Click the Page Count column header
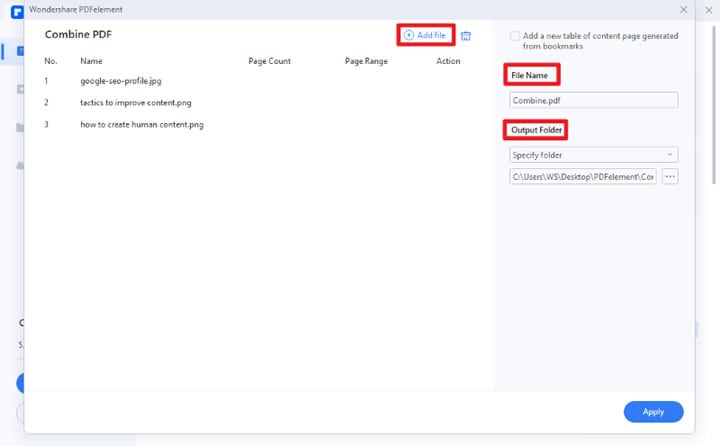The image size is (720, 446). [x=270, y=61]
